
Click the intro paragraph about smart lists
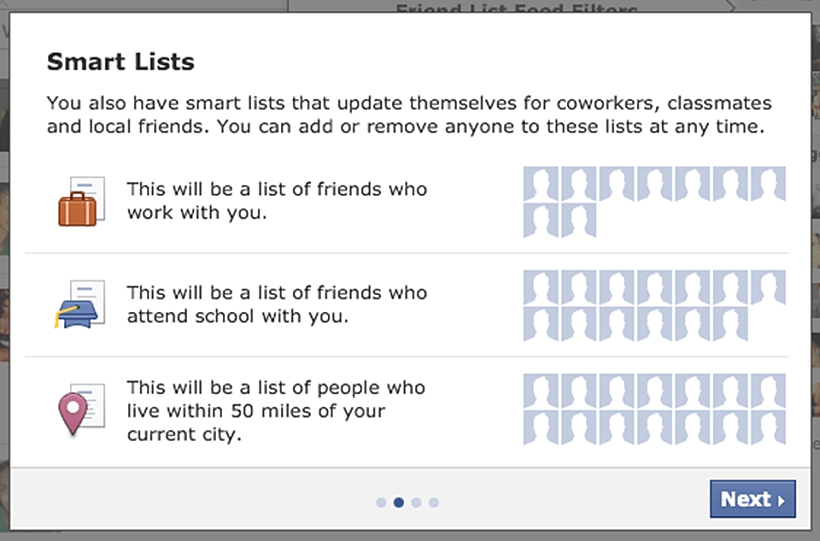pos(409,115)
